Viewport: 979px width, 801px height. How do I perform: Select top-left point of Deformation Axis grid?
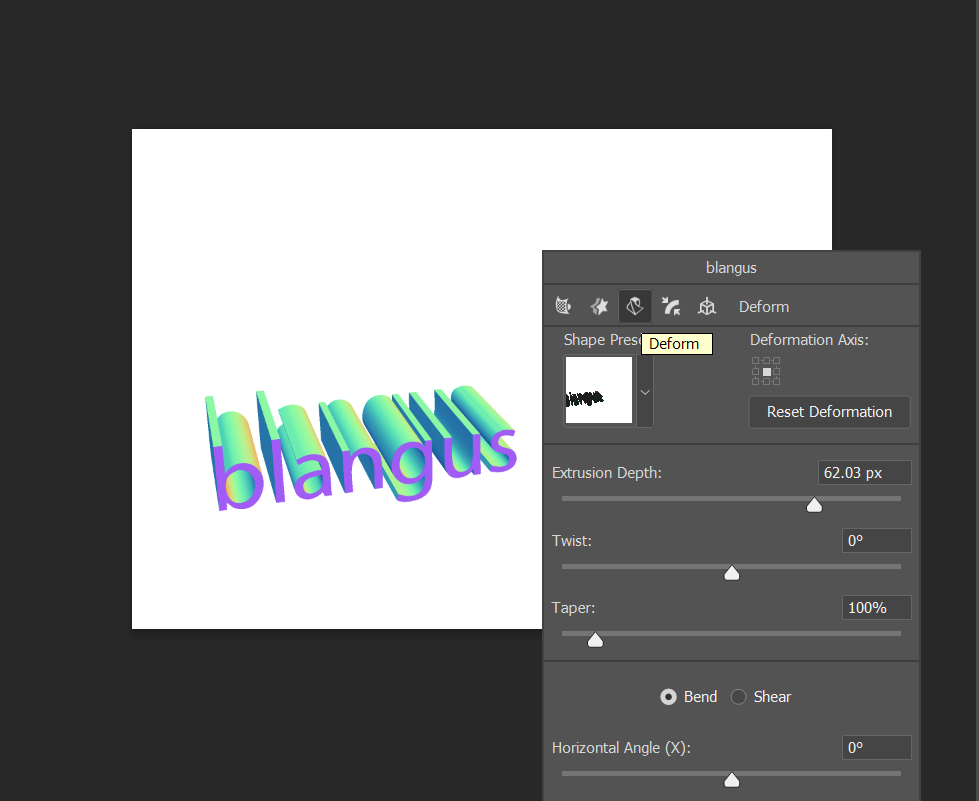coord(755,361)
